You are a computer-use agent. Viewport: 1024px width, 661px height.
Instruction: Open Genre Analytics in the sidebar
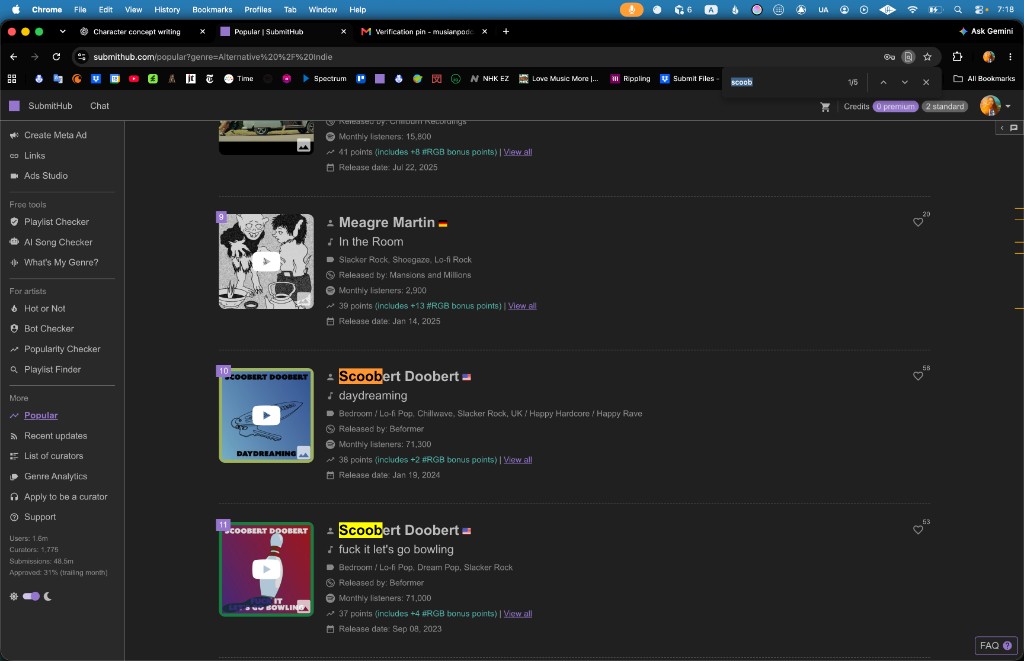coord(55,476)
